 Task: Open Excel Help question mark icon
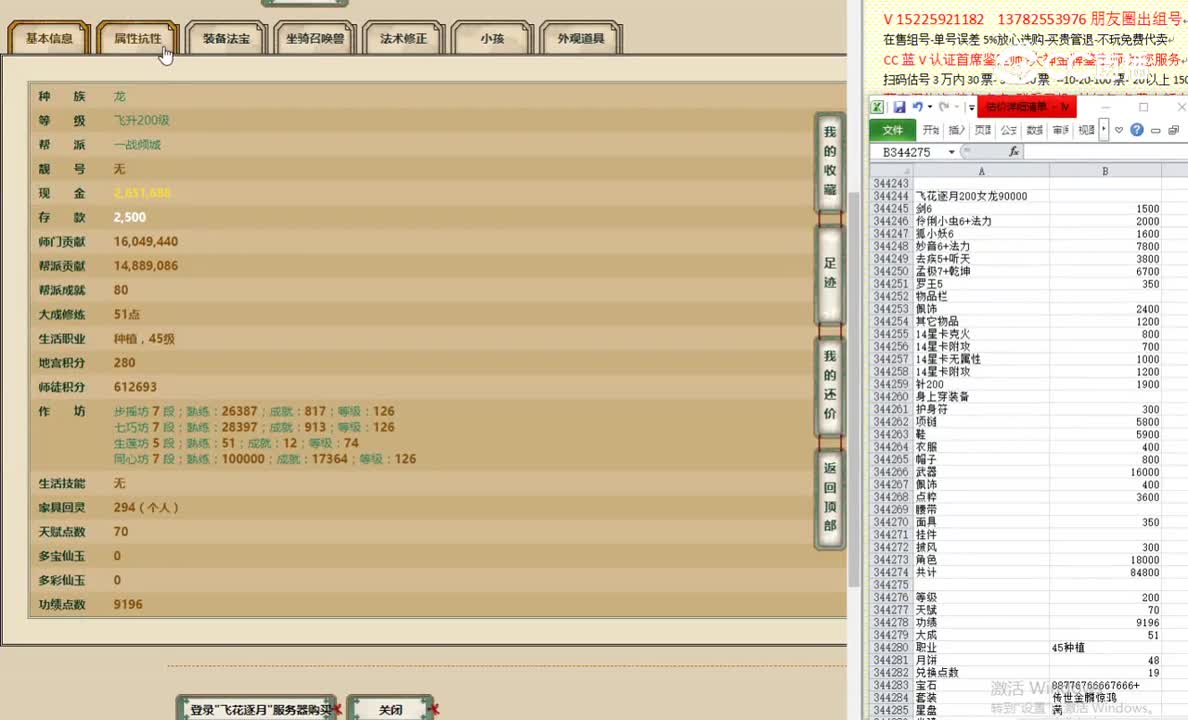(1136, 130)
